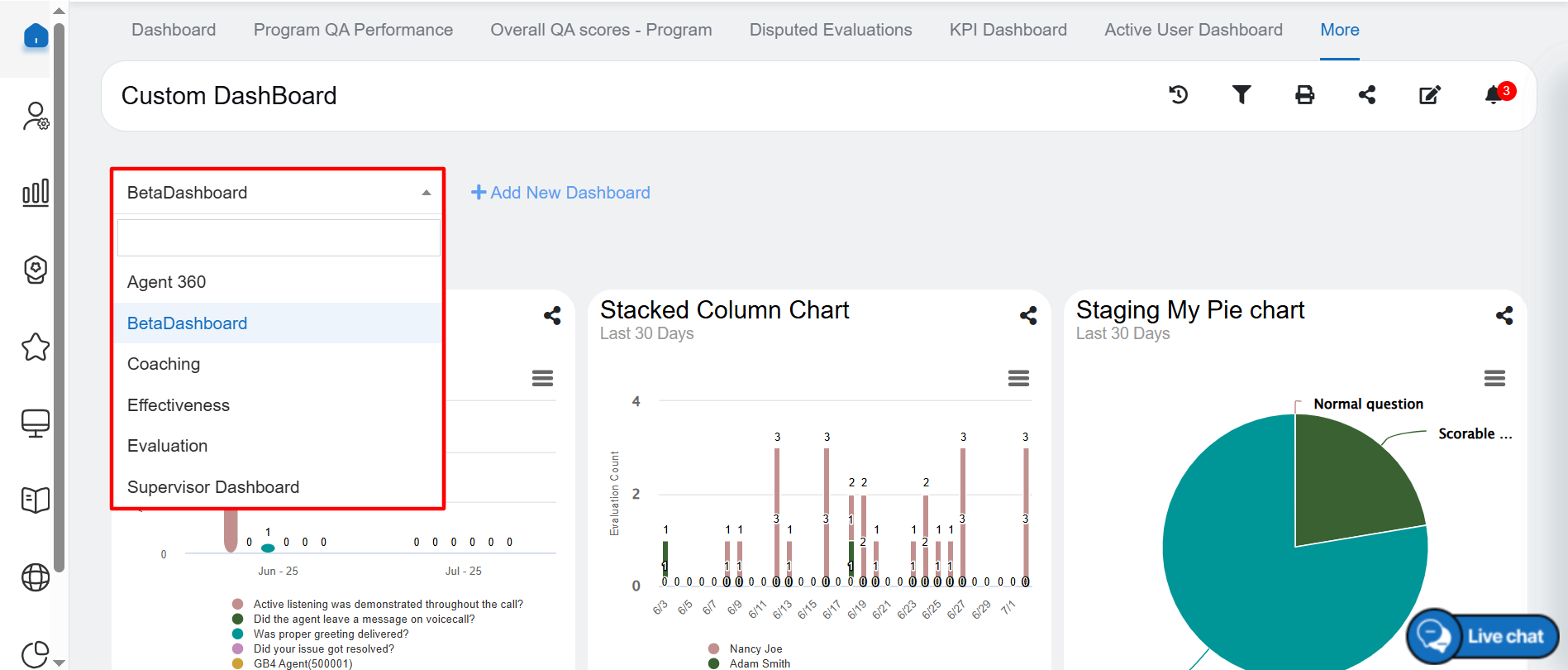Open the notifications bell
Image resolution: width=1568 pixels, height=670 pixels.
pyautogui.click(x=1494, y=95)
